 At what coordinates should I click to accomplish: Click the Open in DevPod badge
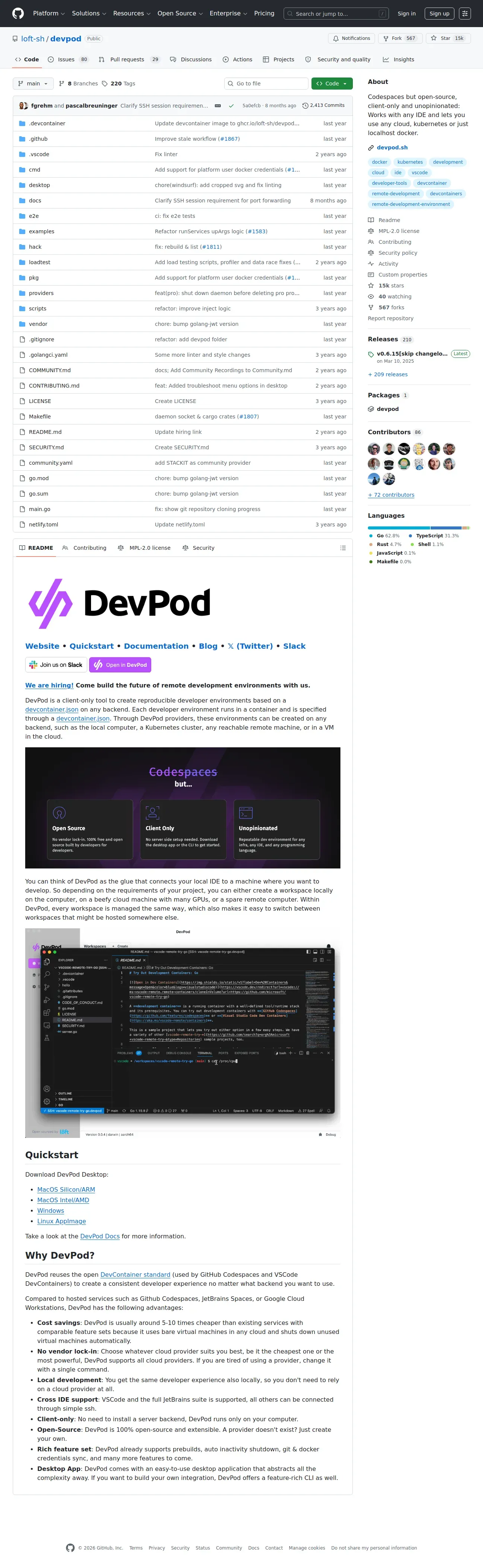click(x=120, y=665)
